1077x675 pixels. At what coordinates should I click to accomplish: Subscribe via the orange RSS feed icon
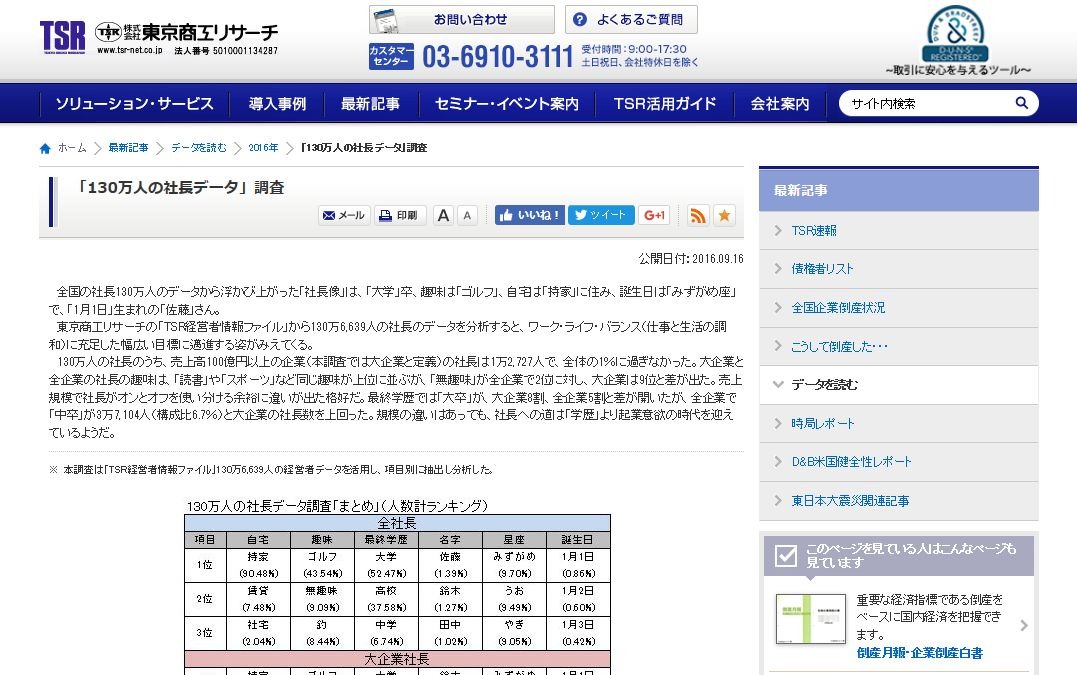coord(698,215)
